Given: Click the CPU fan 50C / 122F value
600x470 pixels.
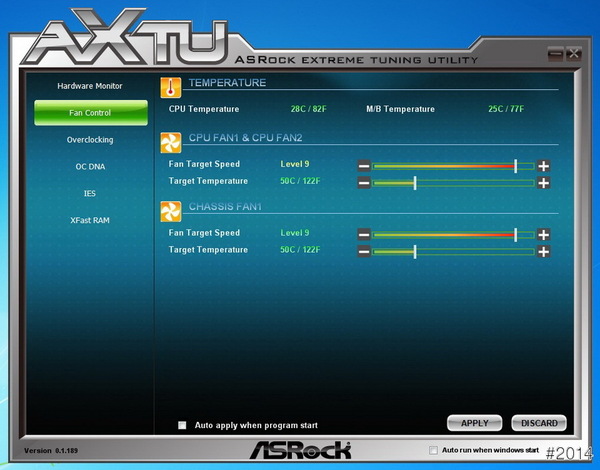Looking at the screenshot, I should (300, 181).
